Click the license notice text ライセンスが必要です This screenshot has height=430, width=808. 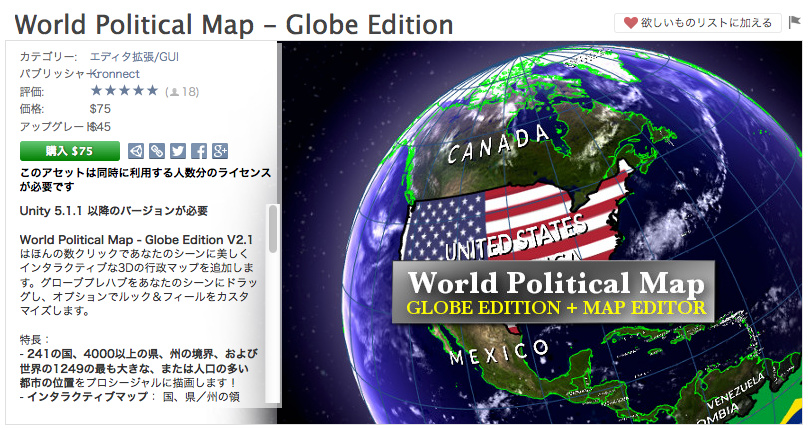[x=146, y=179]
